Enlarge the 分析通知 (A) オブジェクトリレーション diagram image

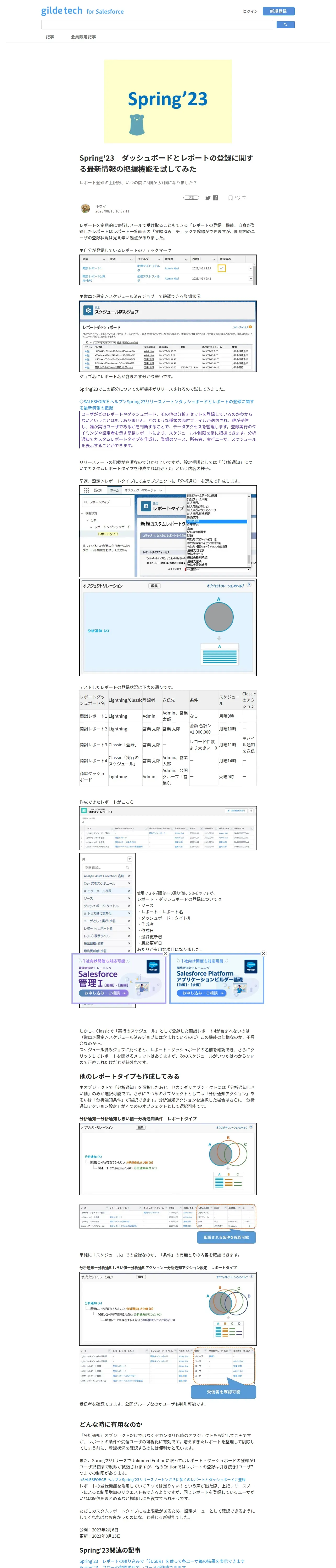(x=168, y=627)
